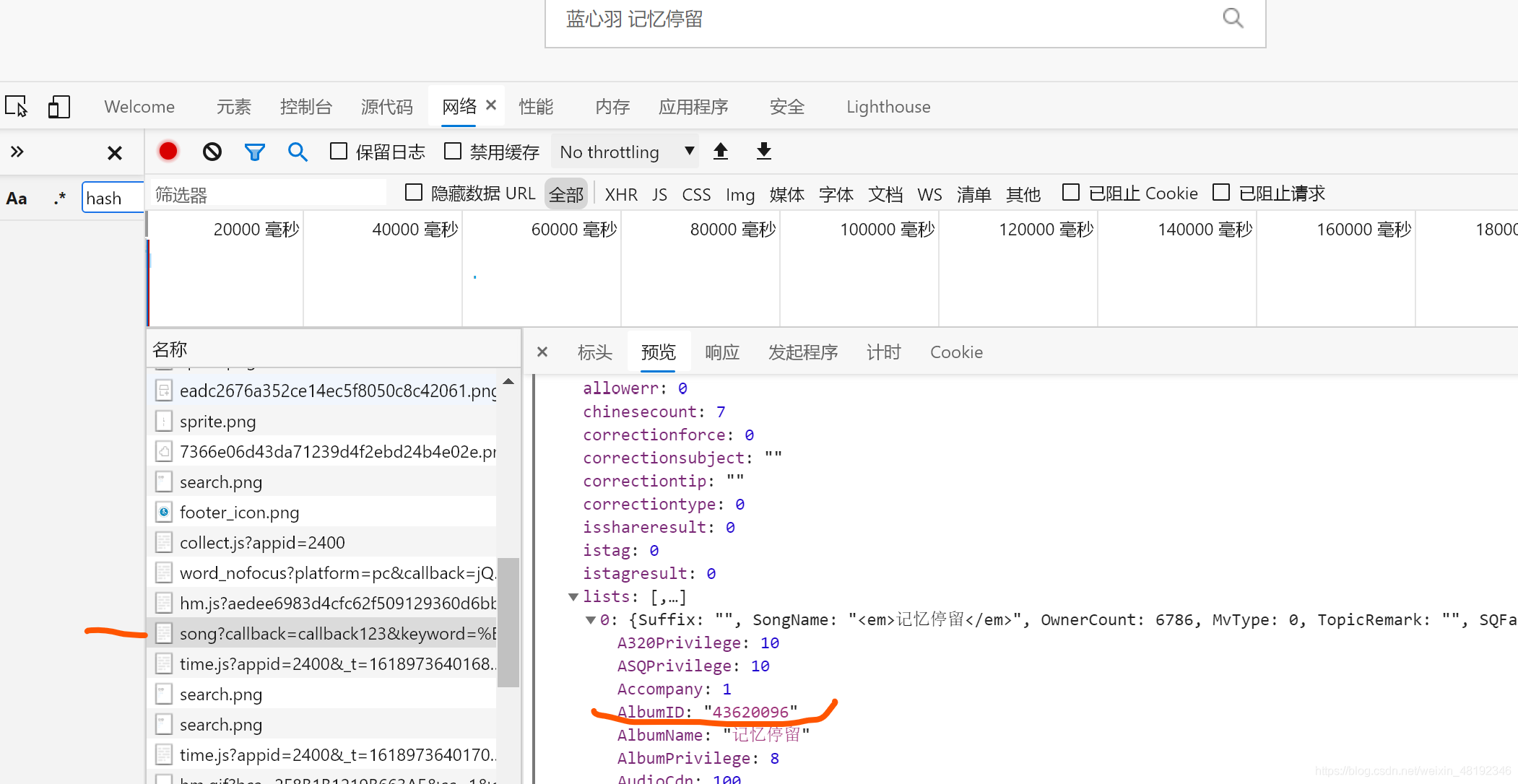Collapse the item 0 object node
This screenshot has height=784, width=1518.
(x=591, y=619)
